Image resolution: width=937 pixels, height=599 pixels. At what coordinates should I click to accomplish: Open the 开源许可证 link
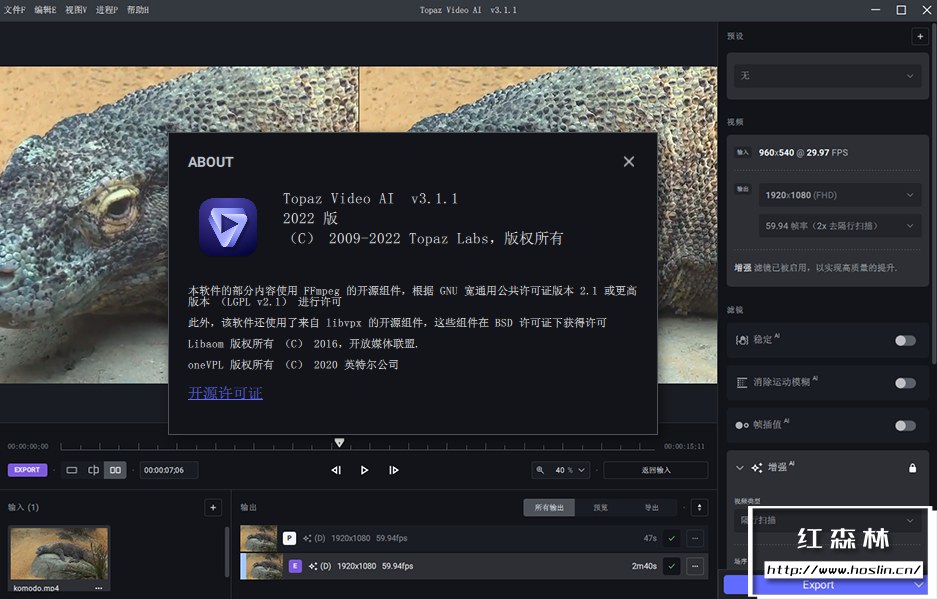225,393
